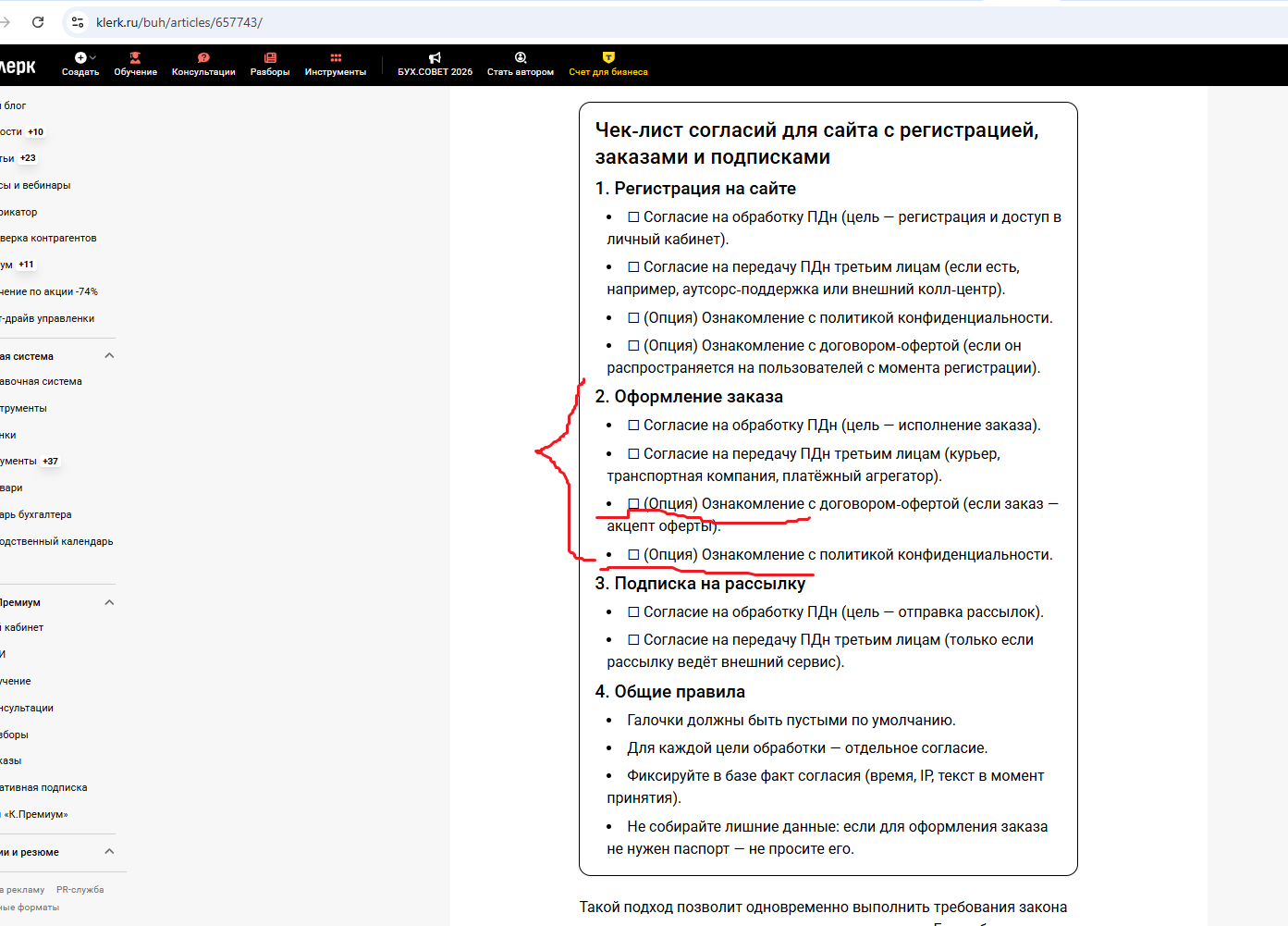Reload the page with the refresh button

point(38,22)
